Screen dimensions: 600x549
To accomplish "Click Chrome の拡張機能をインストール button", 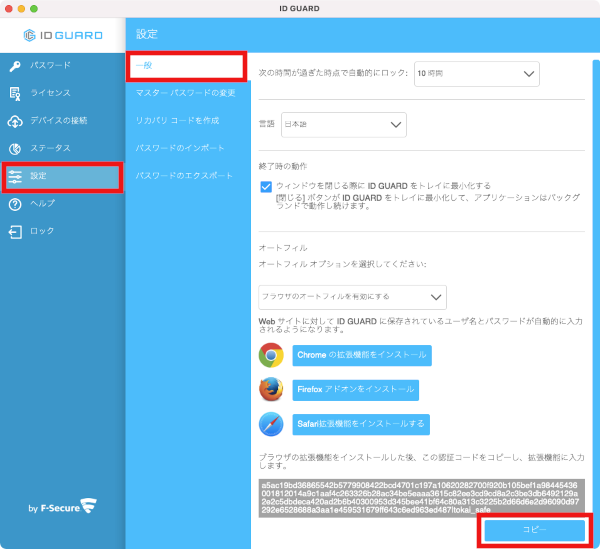I will pos(362,355).
